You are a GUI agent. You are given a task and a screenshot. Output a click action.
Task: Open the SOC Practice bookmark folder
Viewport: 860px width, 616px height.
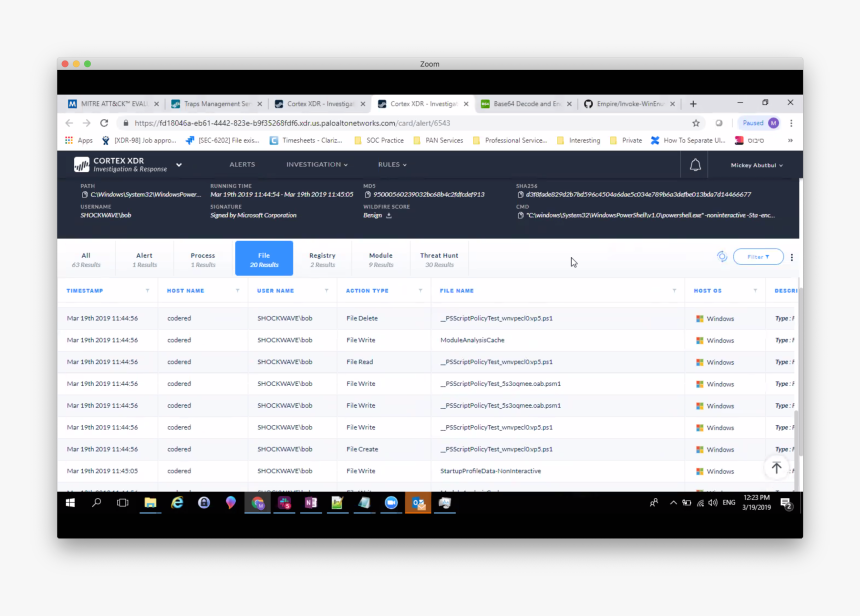(x=379, y=140)
